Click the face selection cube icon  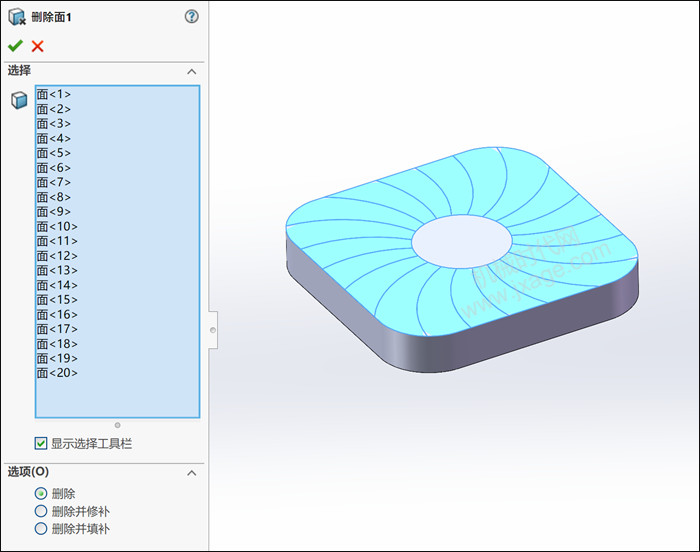(19, 99)
